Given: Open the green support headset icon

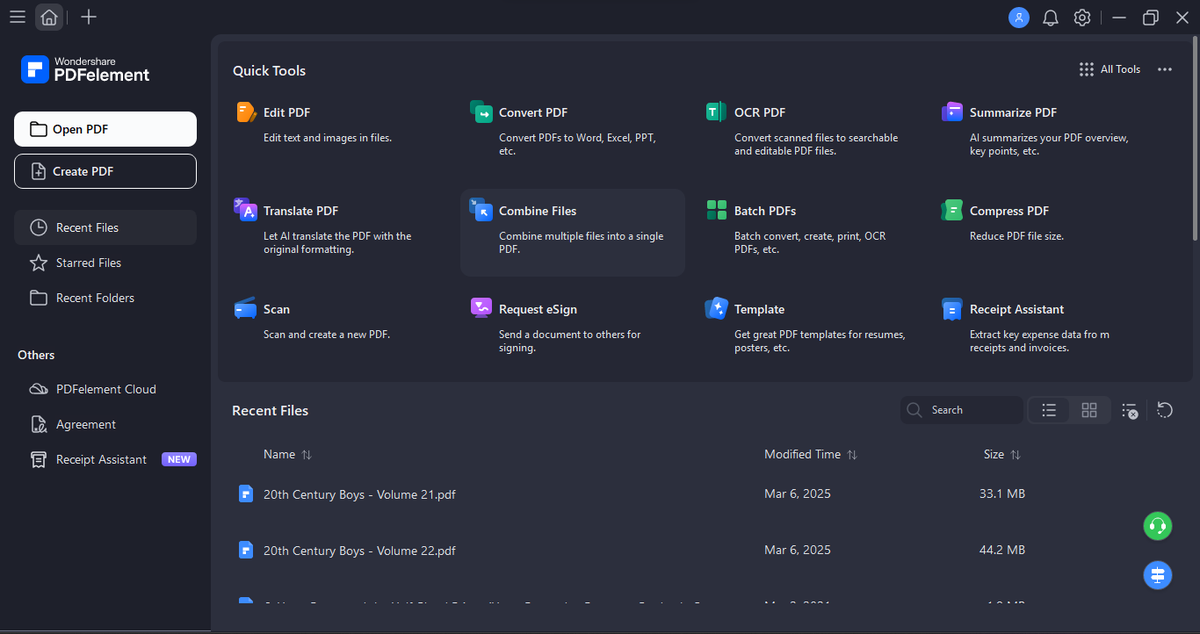Looking at the screenshot, I should click(1157, 525).
